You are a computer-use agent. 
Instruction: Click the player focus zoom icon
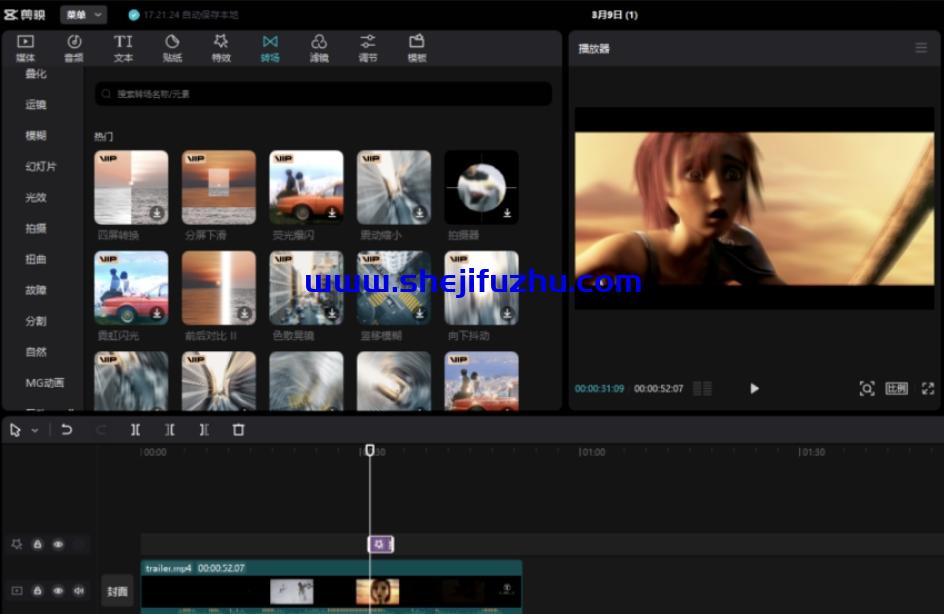click(x=867, y=388)
